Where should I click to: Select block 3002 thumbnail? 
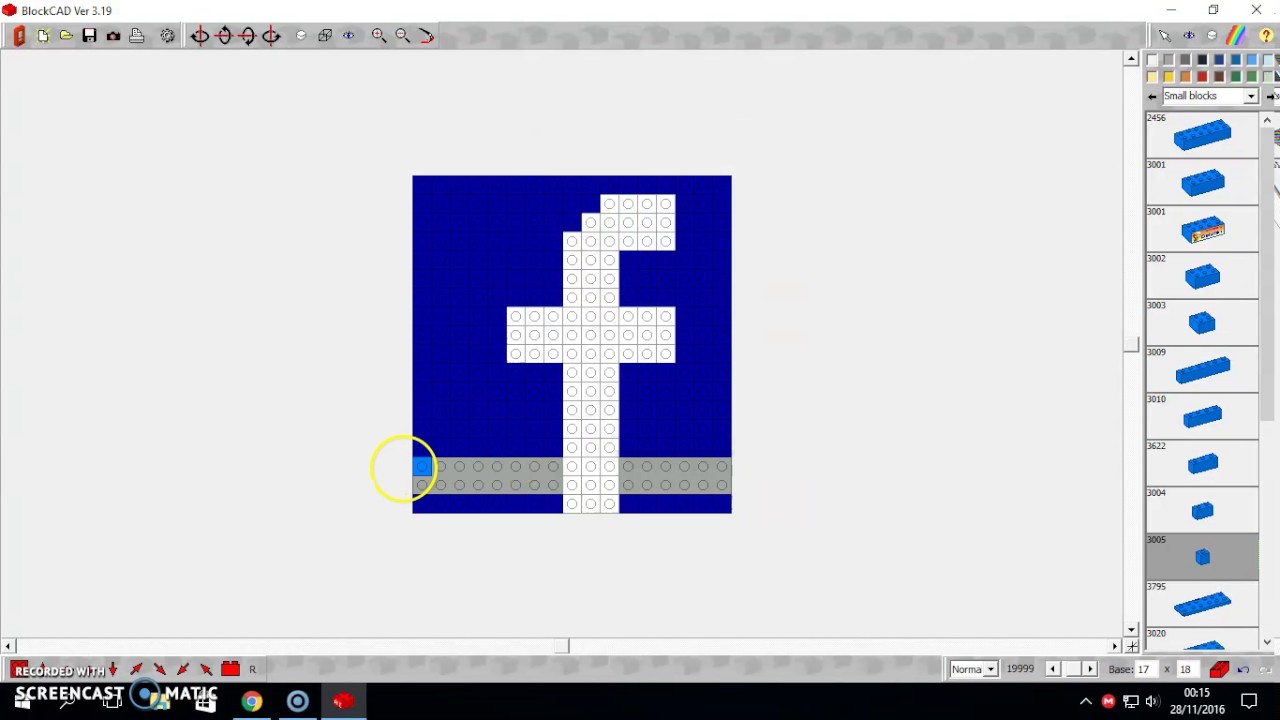[x=1202, y=276]
